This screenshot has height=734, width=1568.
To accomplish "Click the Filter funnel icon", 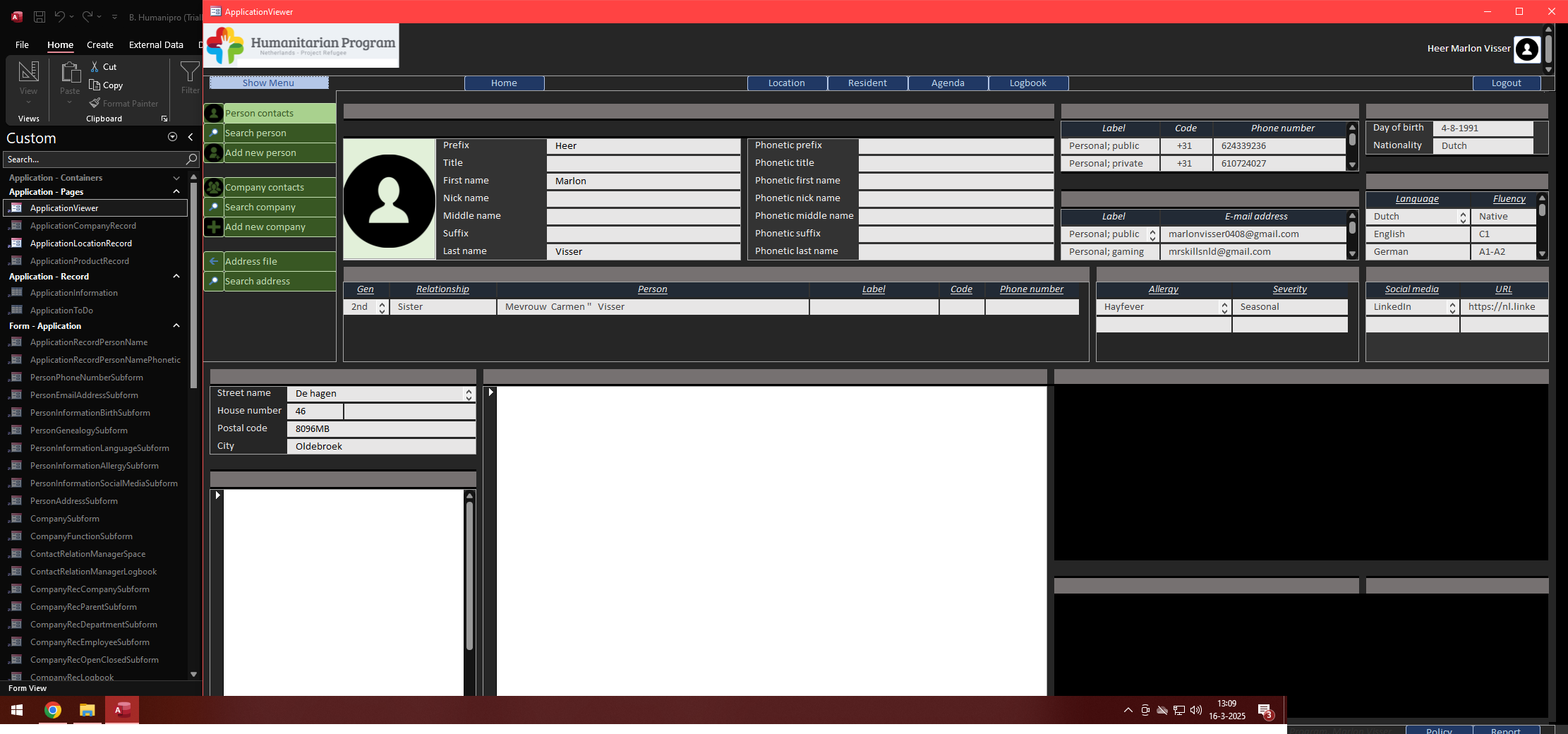I will pos(189,71).
